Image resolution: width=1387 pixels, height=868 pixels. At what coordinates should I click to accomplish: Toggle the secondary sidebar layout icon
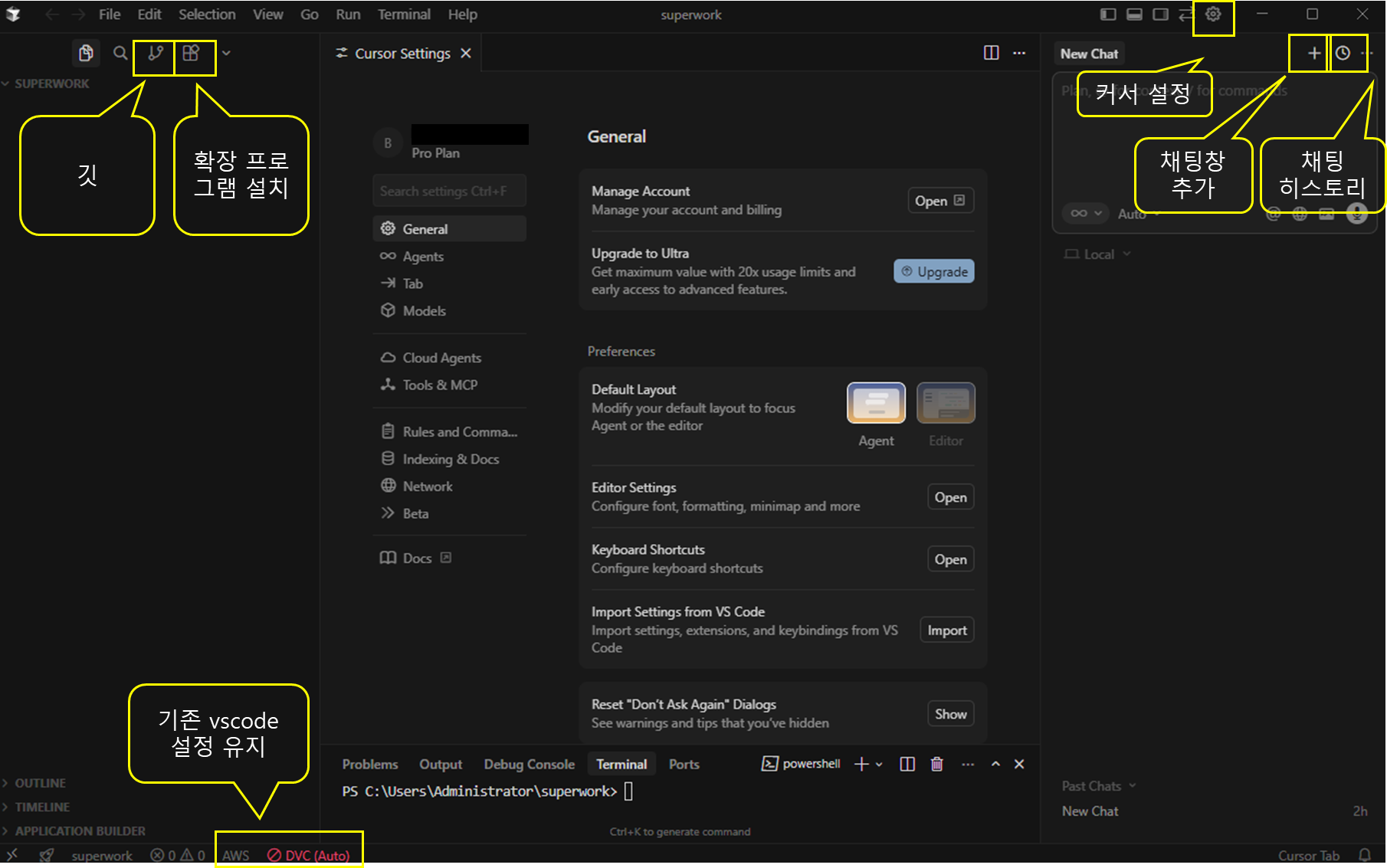pos(1160,14)
